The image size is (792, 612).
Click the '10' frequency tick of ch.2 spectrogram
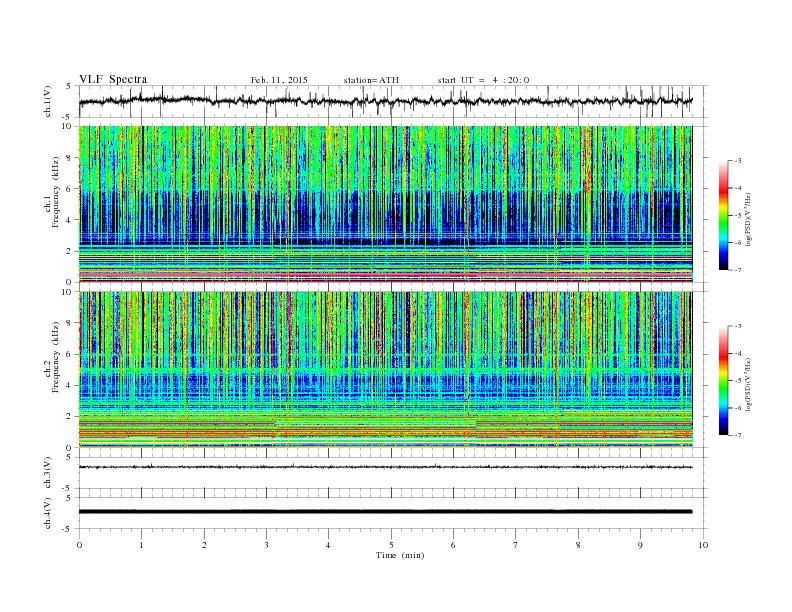(x=68, y=291)
